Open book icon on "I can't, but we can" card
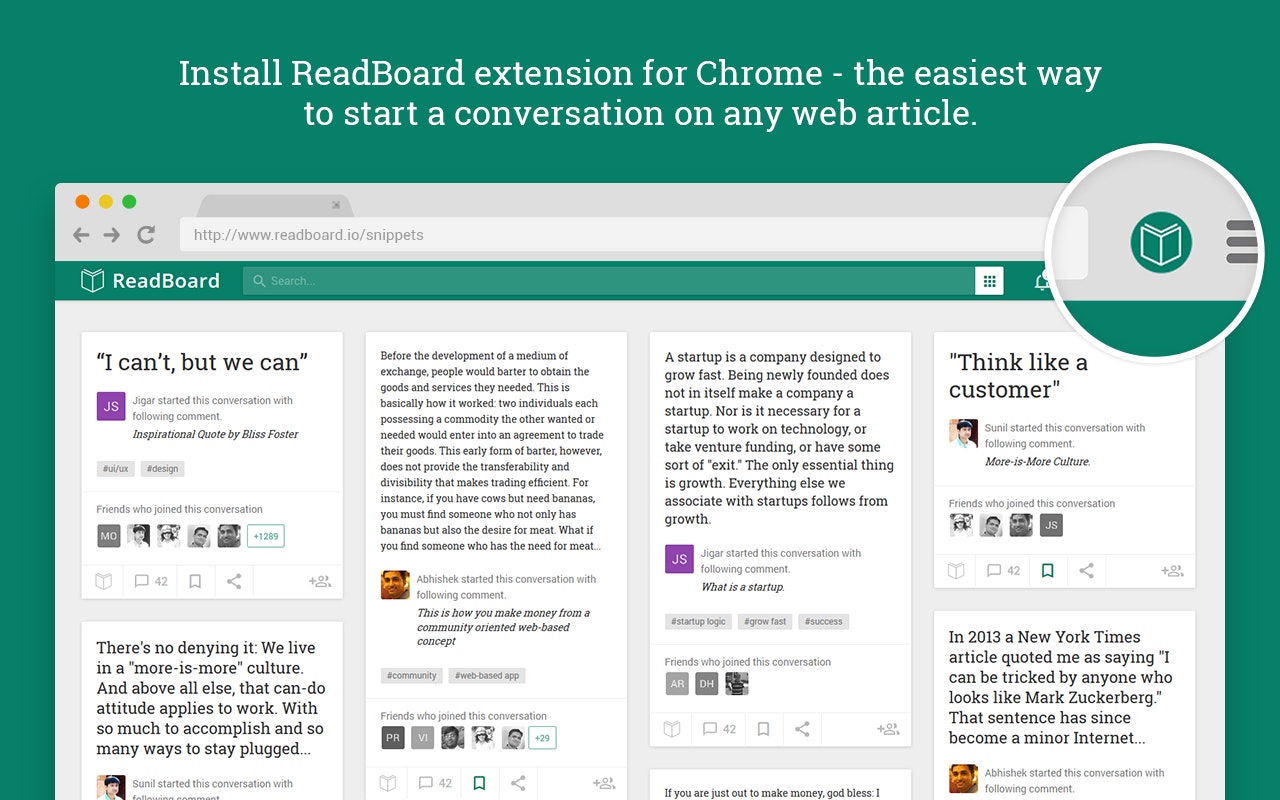The image size is (1280, 800). 103,581
